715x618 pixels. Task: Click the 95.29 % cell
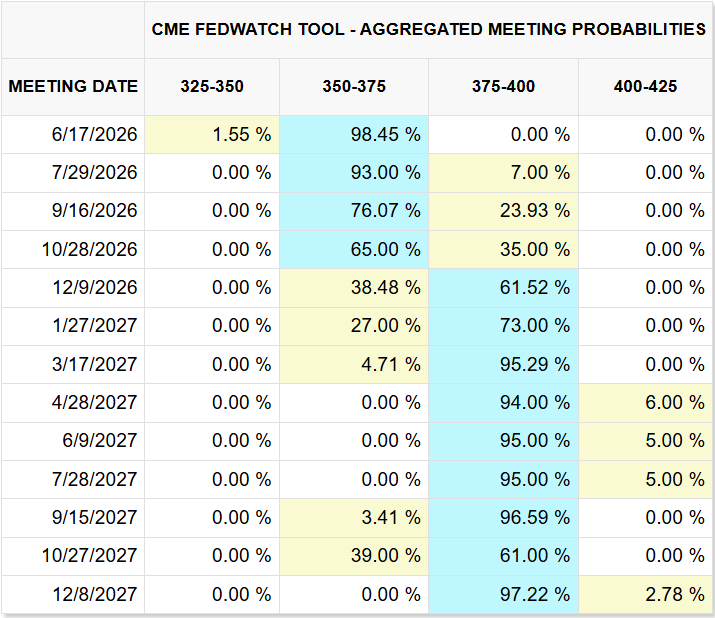[x=503, y=364]
